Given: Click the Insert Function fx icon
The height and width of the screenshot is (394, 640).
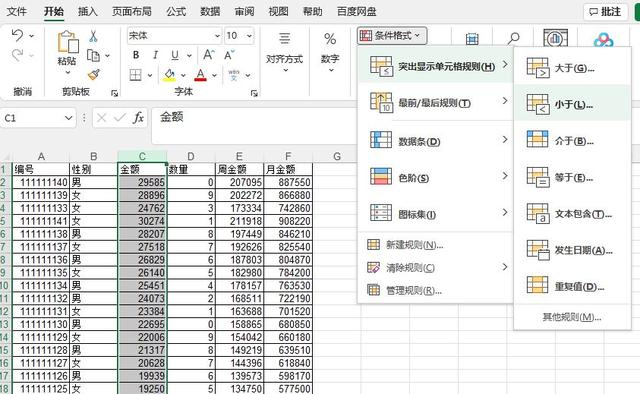Looking at the screenshot, I should tap(138, 118).
